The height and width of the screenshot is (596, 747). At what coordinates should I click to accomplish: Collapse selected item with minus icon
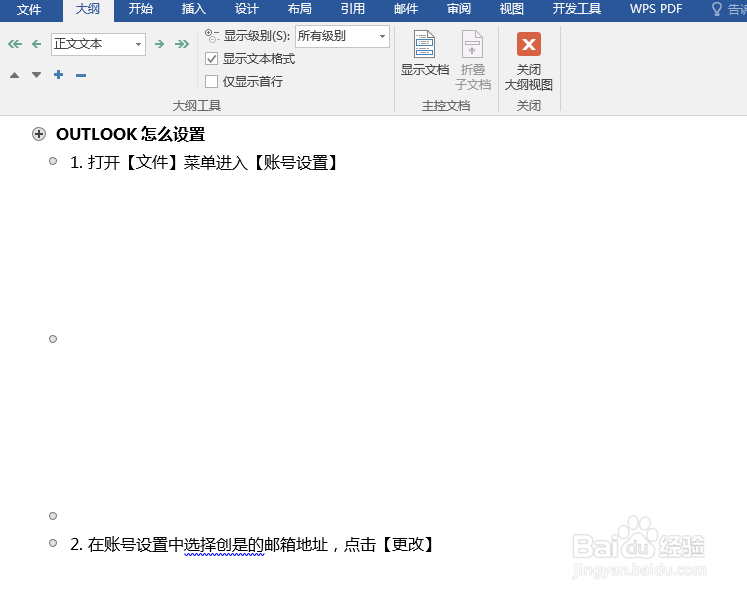coord(81,75)
